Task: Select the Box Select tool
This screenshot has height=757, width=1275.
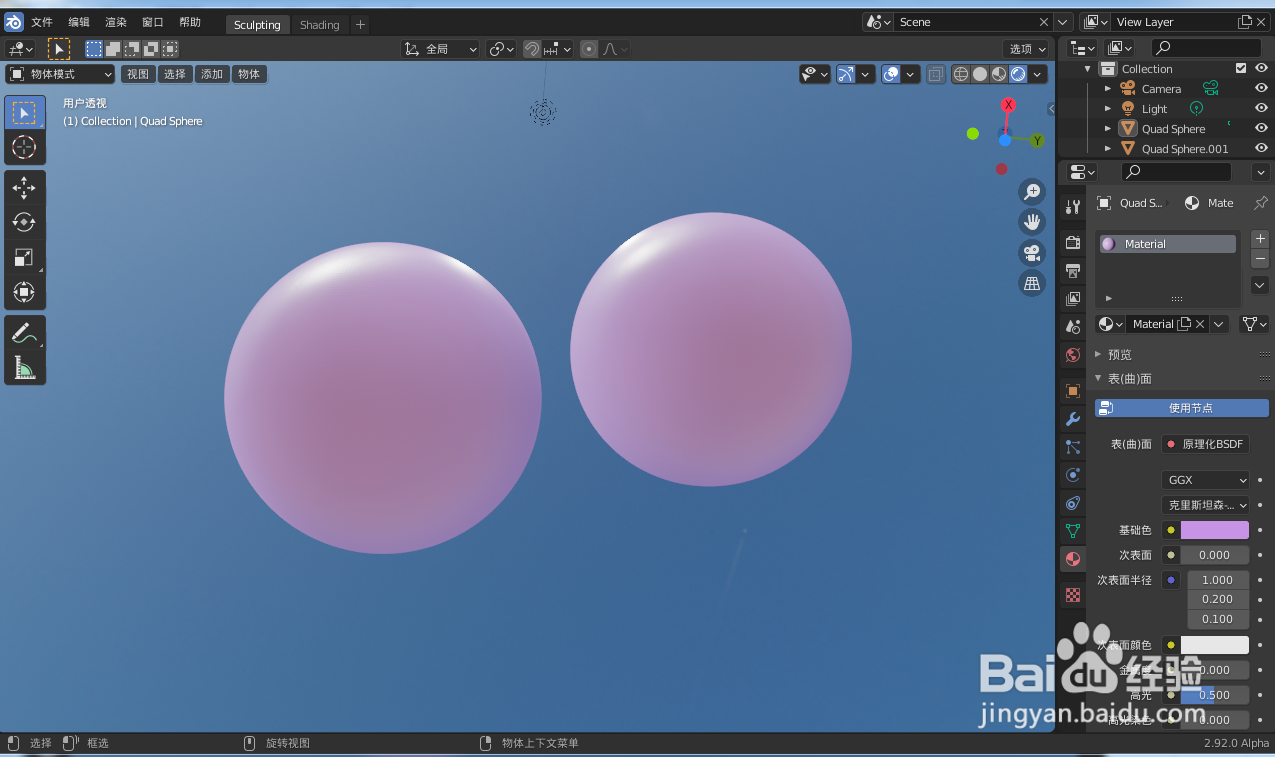Action: 25,112
